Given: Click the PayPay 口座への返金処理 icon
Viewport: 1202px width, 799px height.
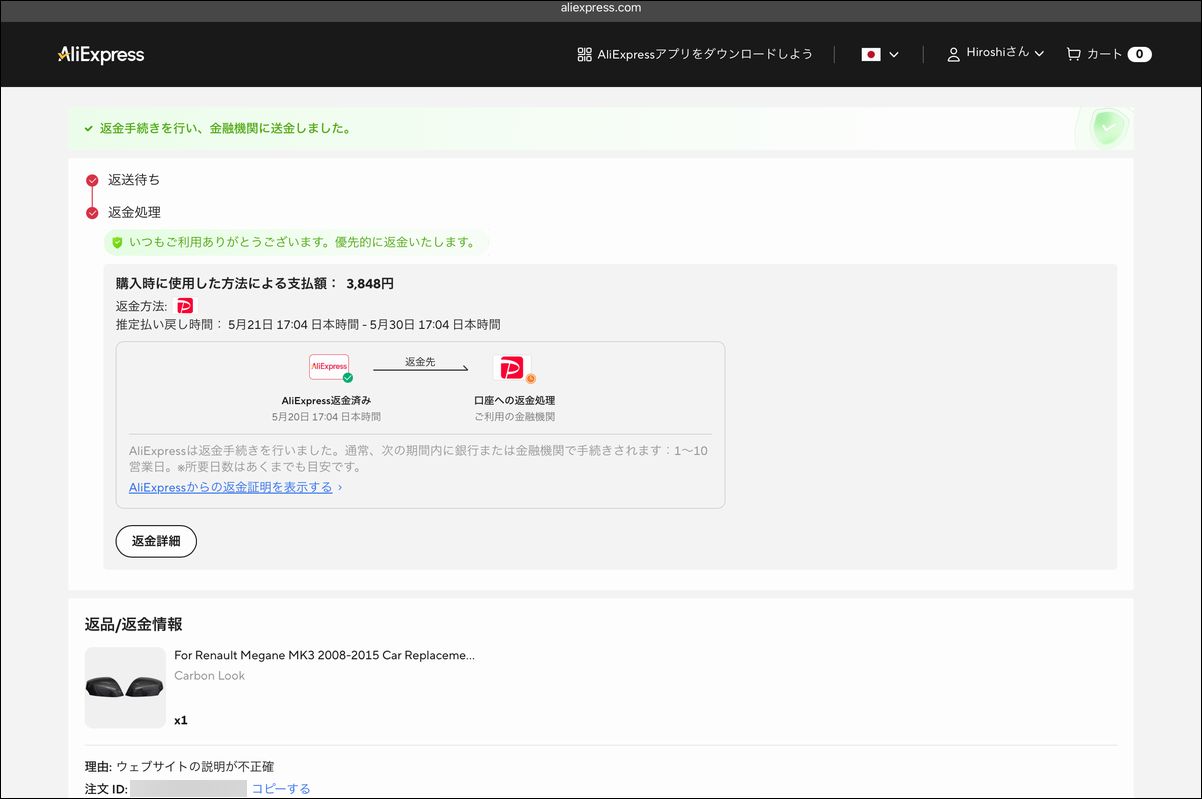Looking at the screenshot, I should (512, 368).
